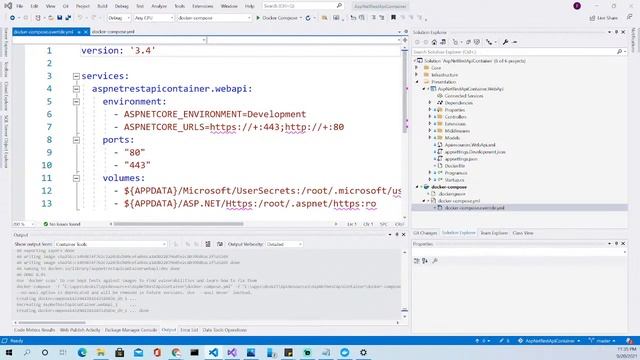The height and width of the screenshot is (360, 640).
Task: Click the Property Pages wrench in Properties panel
Action: [x=435, y=261]
